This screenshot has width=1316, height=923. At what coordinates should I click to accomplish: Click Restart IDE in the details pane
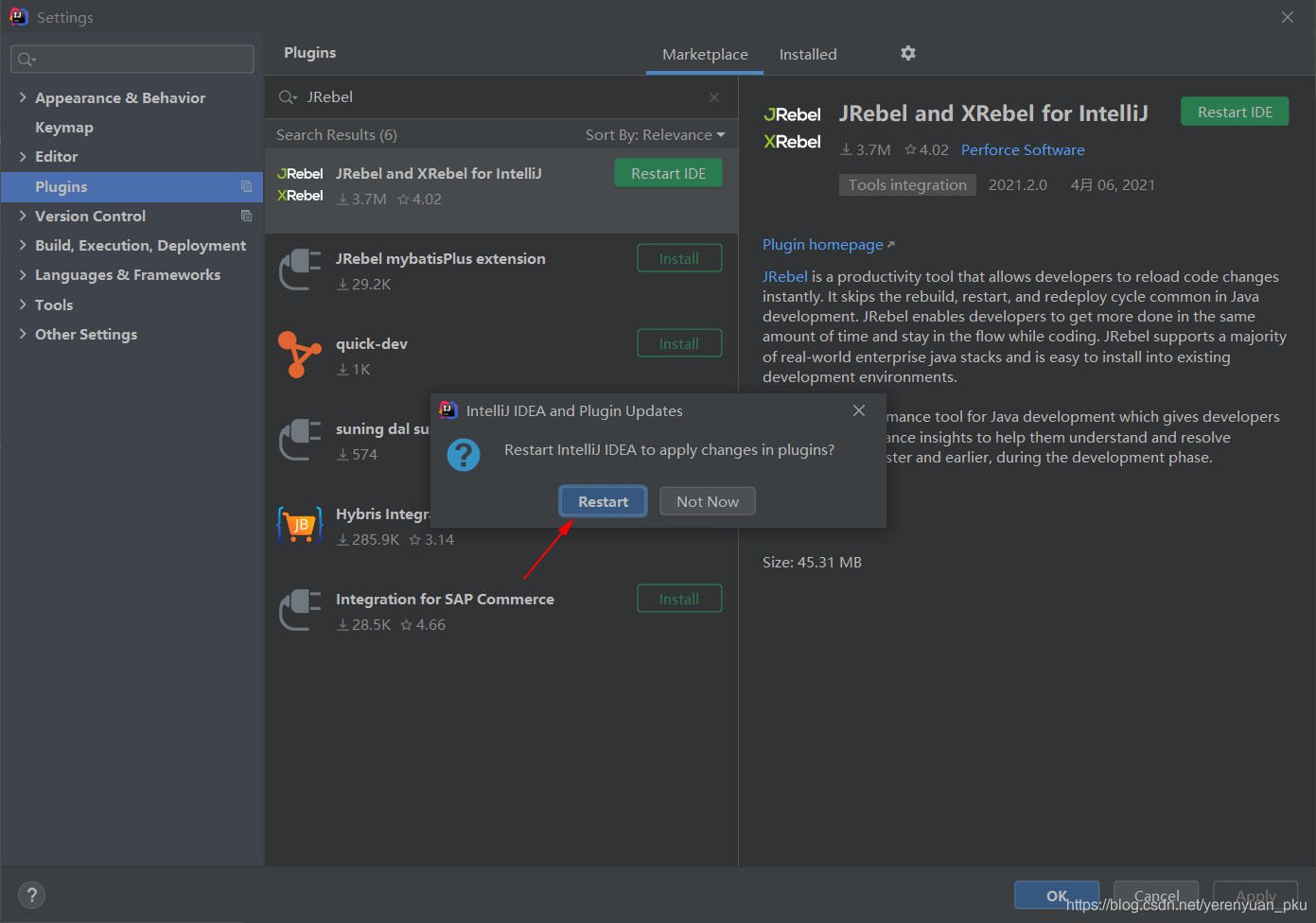tap(1235, 112)
